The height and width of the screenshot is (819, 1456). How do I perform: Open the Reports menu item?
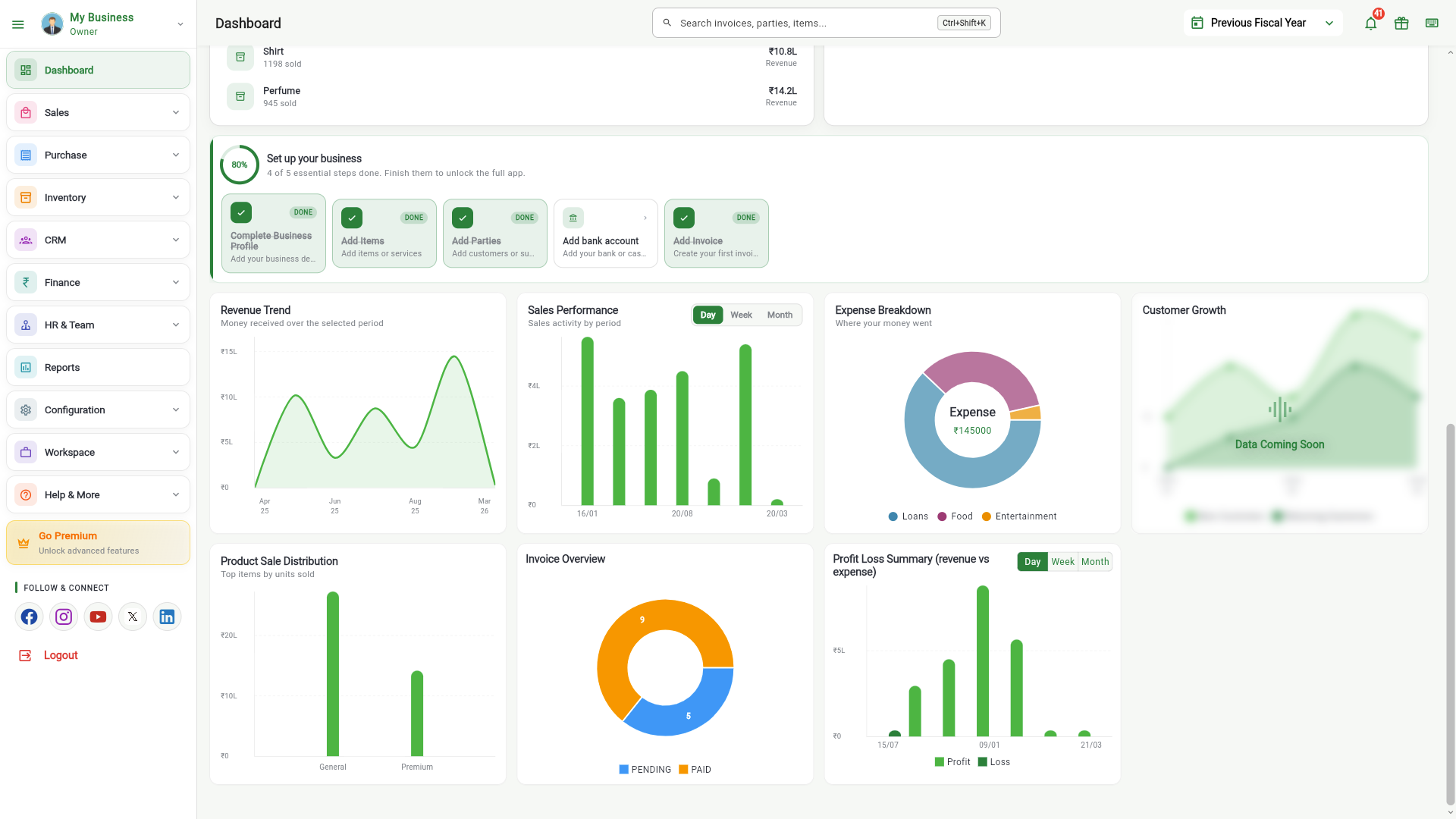[98, 367]
